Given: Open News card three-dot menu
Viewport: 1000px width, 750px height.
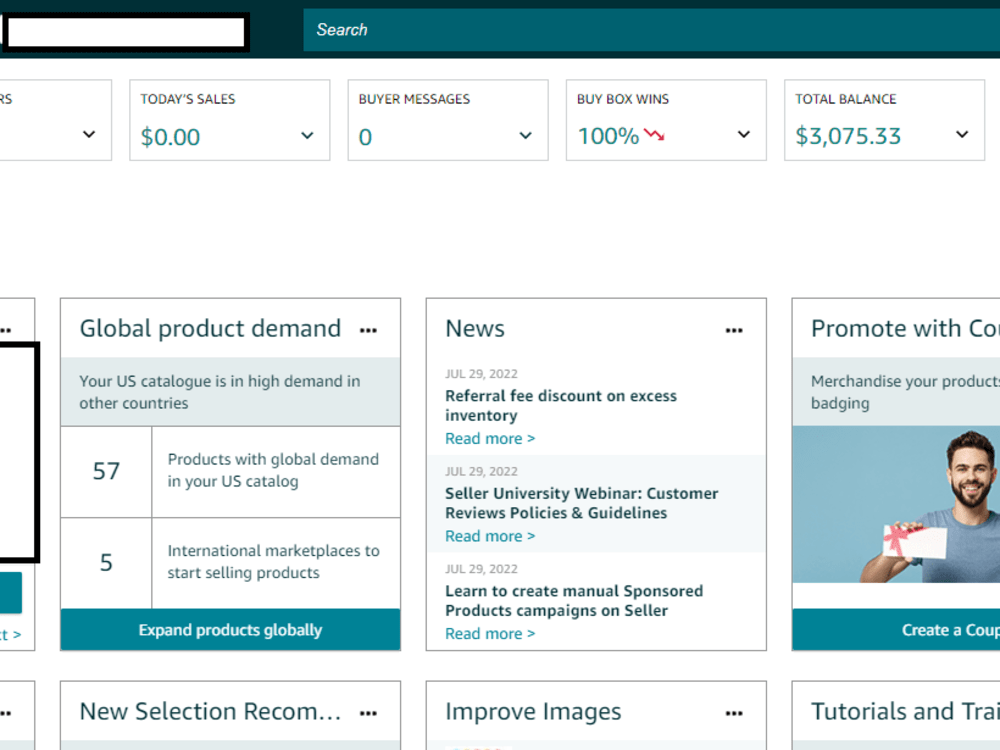Looking at the screenshot, I should (x=734, y=330).
